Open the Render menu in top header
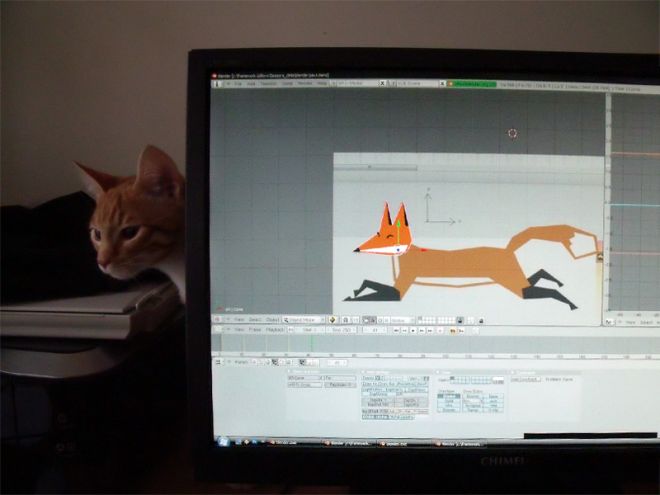 (x=304, y=84)
